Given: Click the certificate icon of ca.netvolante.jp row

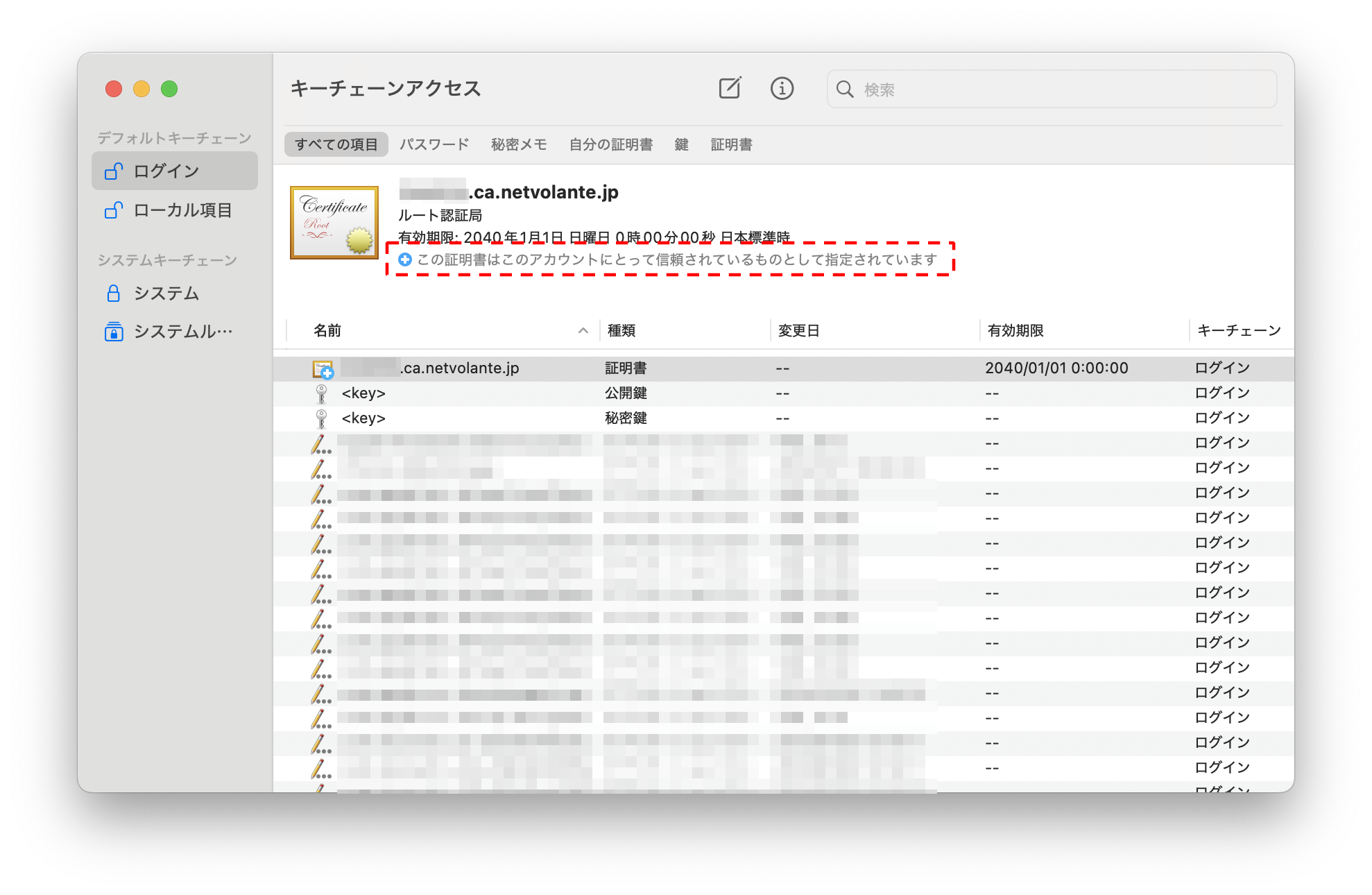Looking at the screenshot, I should pos(321,368).
